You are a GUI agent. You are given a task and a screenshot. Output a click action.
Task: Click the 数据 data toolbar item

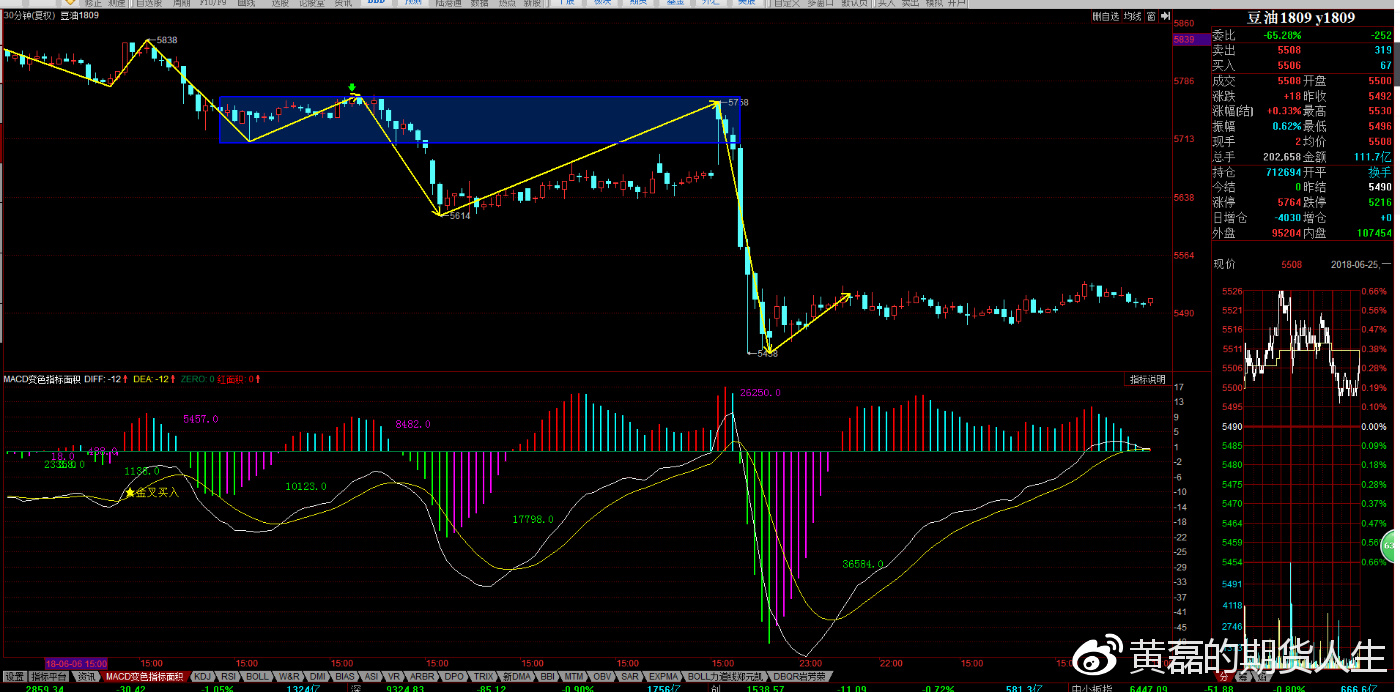pyautogui.click(x=479, y=4)
